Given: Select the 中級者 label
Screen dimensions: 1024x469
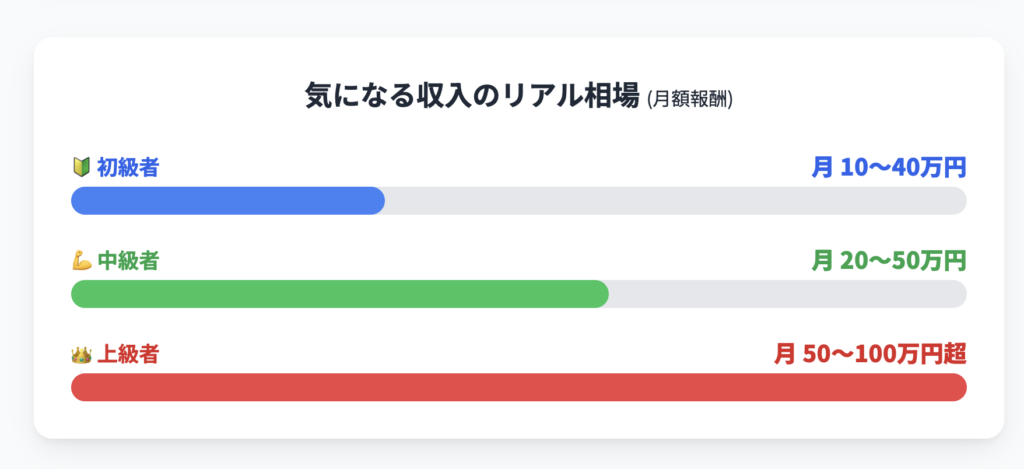Looking at the screenshot, I should pyautogui.click(x=128, y=262).
